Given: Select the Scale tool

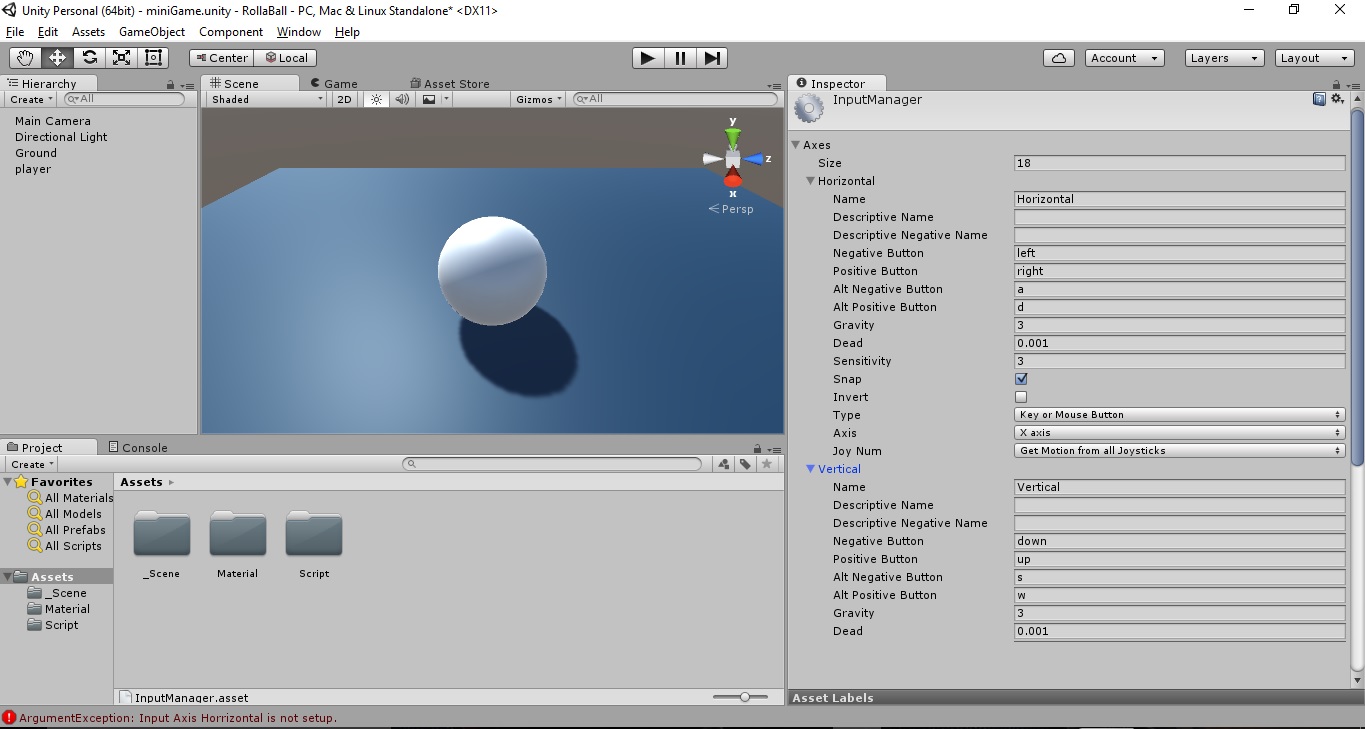Looking at the screenshot, I should pos(121,57).
